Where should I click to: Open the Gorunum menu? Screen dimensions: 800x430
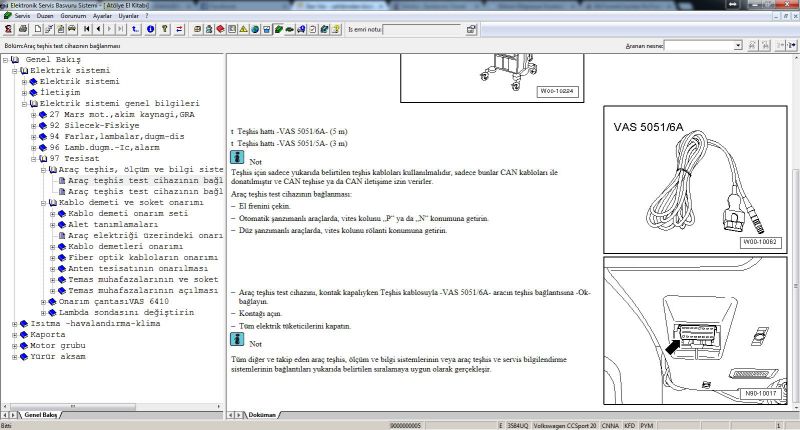pos(73,16)
